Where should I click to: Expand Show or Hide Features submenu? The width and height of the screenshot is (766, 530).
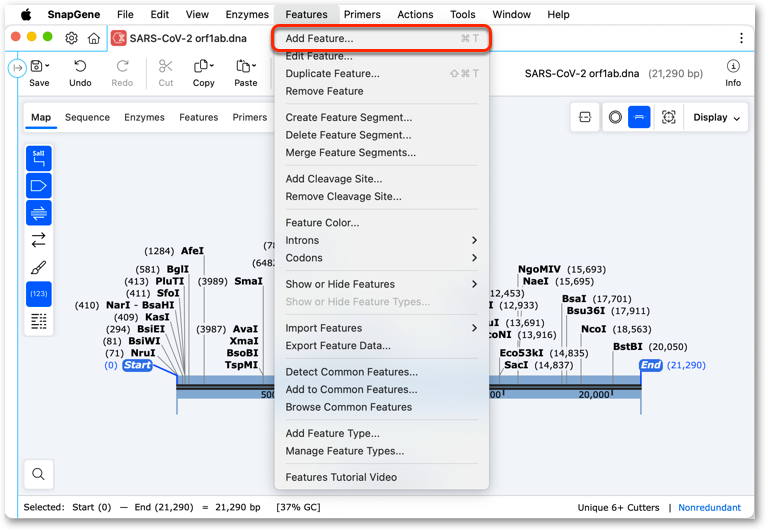click(382, 284)
